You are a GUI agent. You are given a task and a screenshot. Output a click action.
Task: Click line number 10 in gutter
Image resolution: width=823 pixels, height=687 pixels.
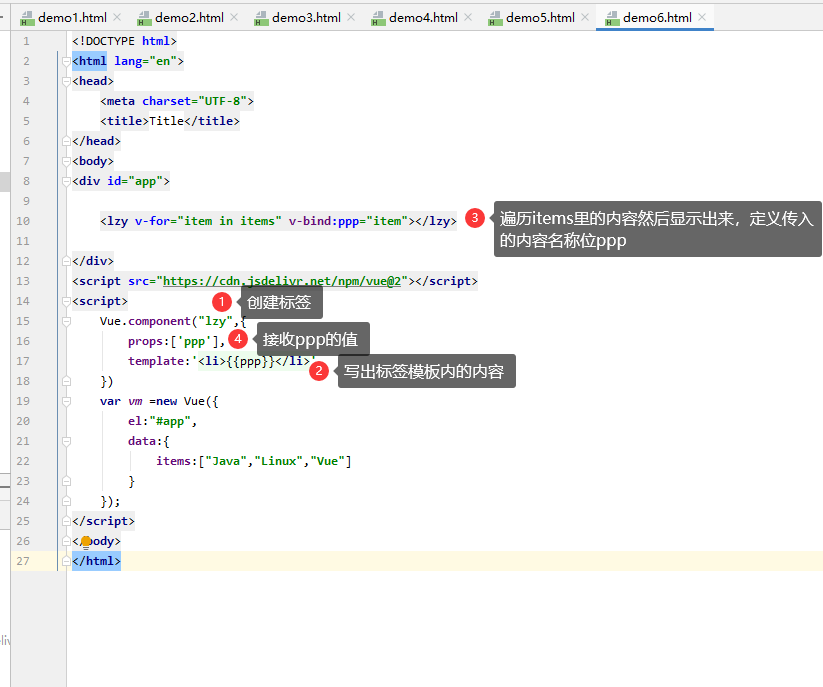coord(23,221)
